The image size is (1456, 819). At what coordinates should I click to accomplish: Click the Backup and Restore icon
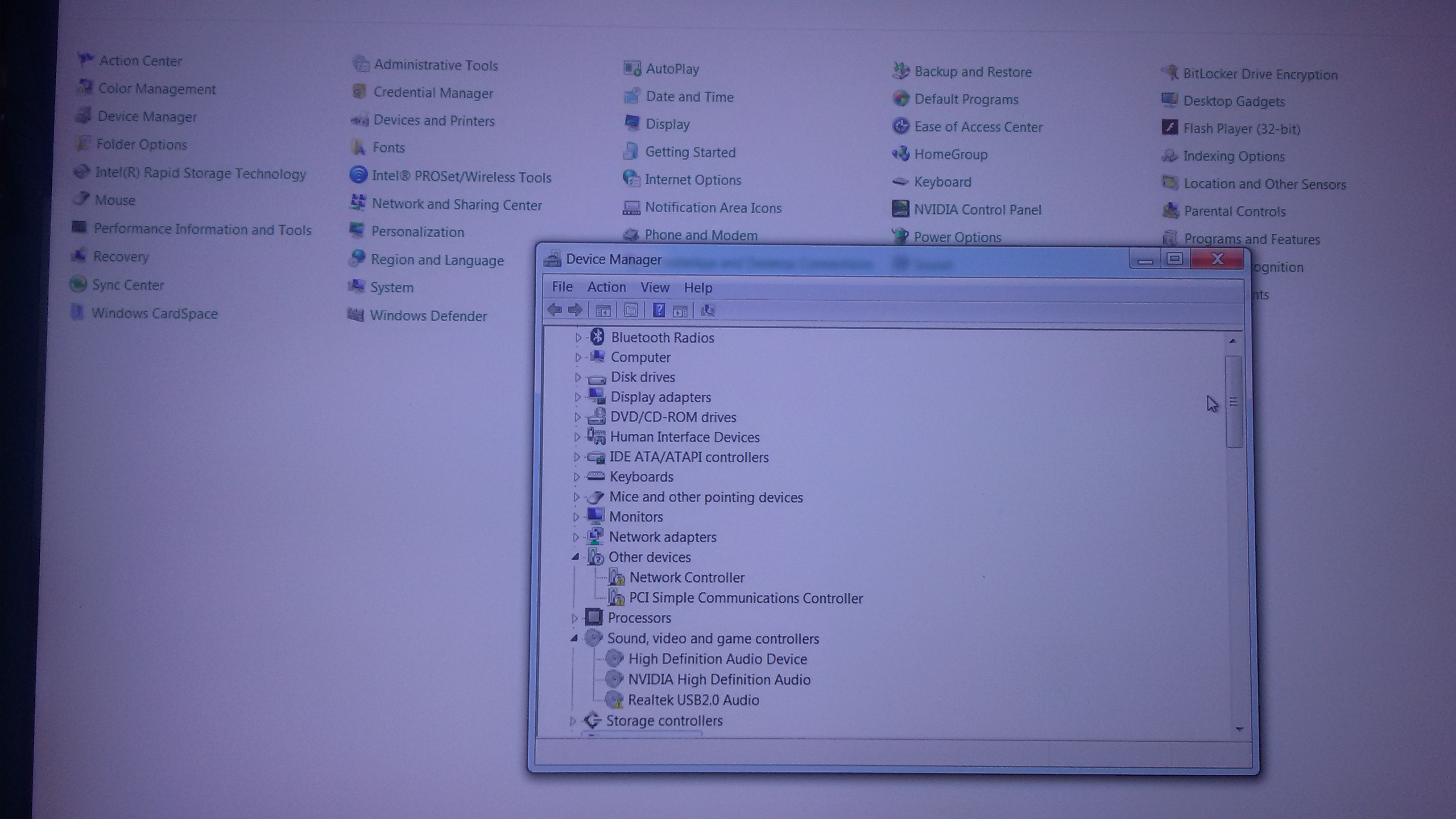click(901, 70)
